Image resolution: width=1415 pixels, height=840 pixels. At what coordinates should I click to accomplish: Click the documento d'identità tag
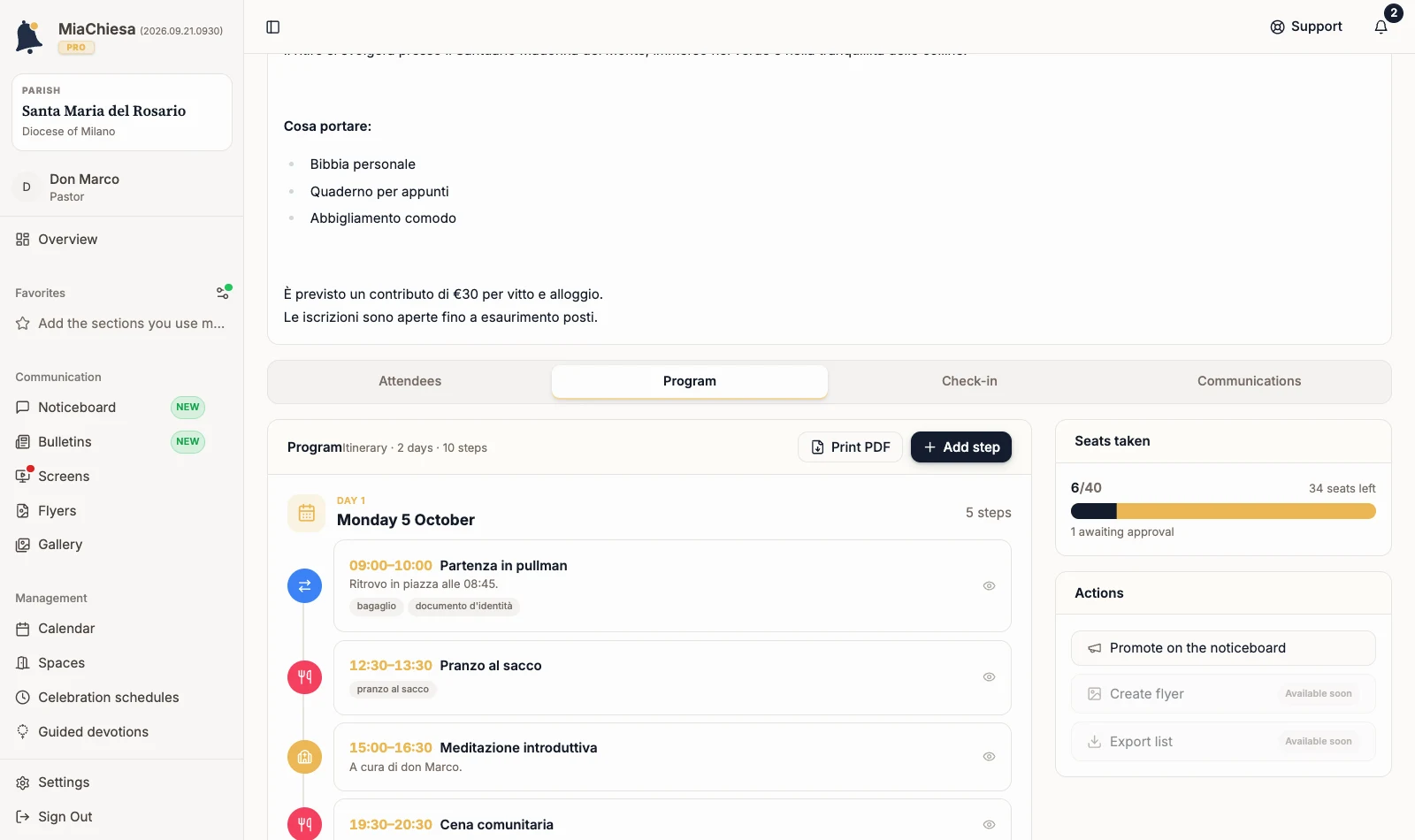point(463,607)
